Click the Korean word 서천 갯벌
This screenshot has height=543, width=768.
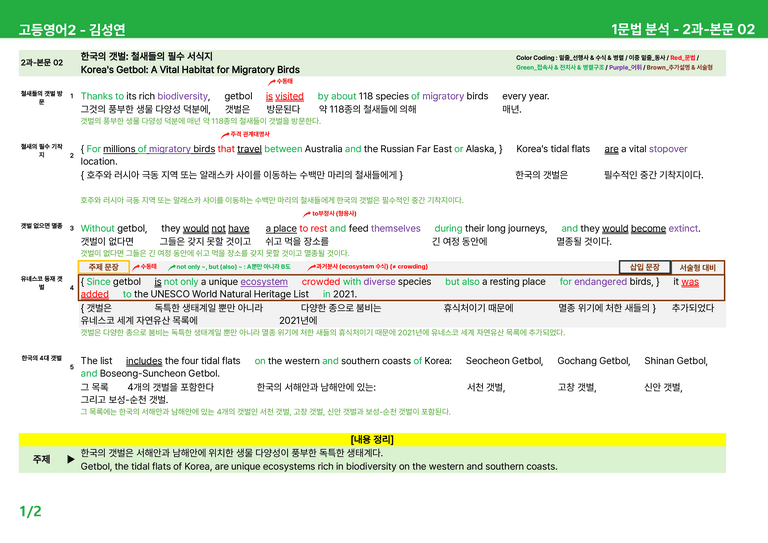(x=486, y=387)
